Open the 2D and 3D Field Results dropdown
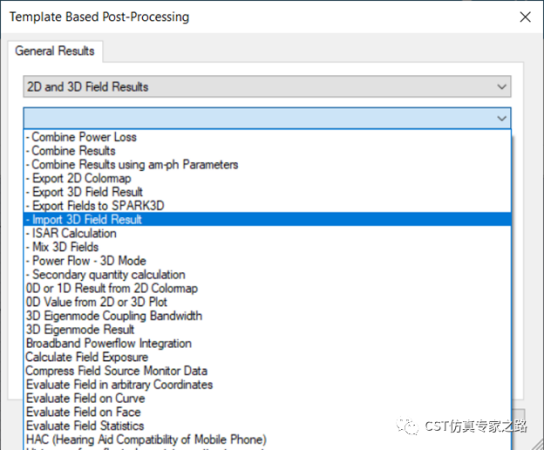This screenshot has height=450, width=545. coord(267,87)
